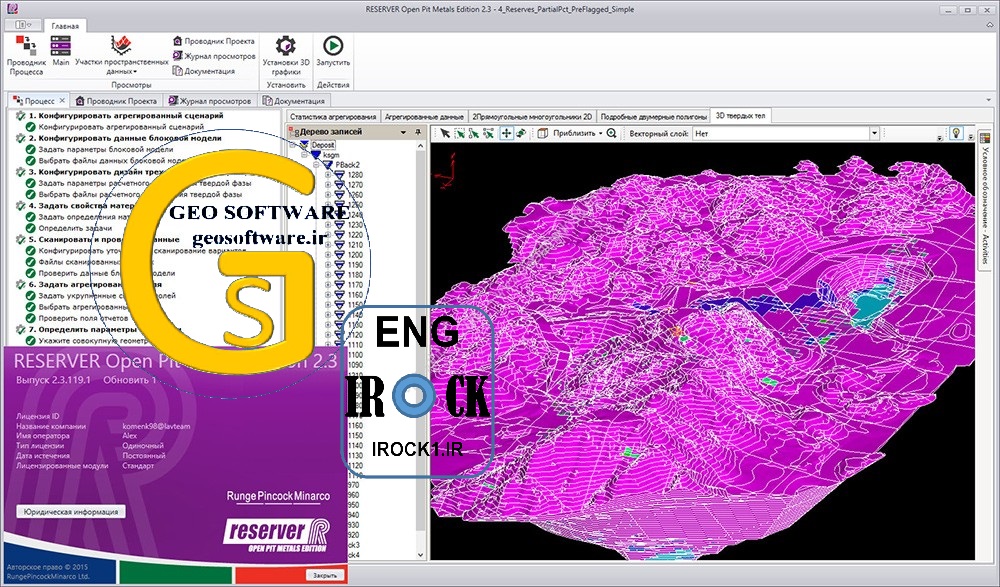The height and width of the screenshot is (587, 1000).
Task: Click the check icon beside Определить задачи
Action: pos(31,228)
